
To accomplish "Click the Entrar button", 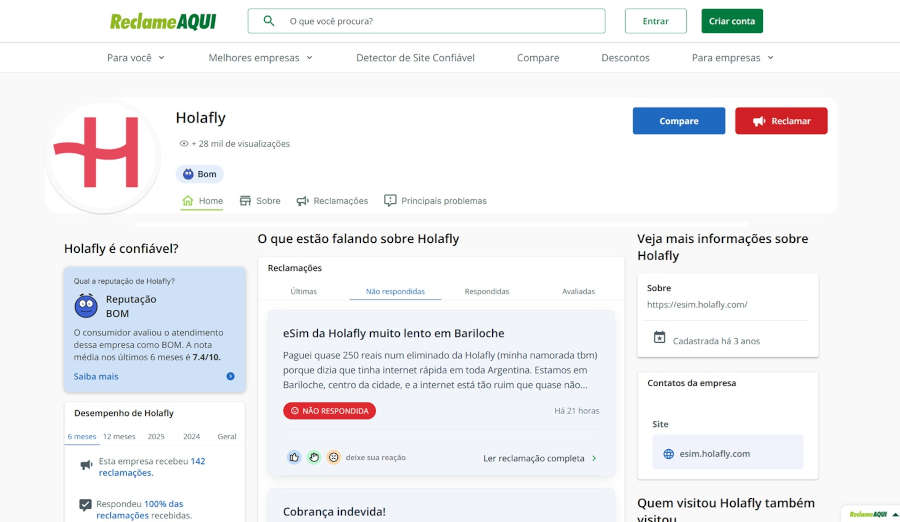I will point(655,21).
